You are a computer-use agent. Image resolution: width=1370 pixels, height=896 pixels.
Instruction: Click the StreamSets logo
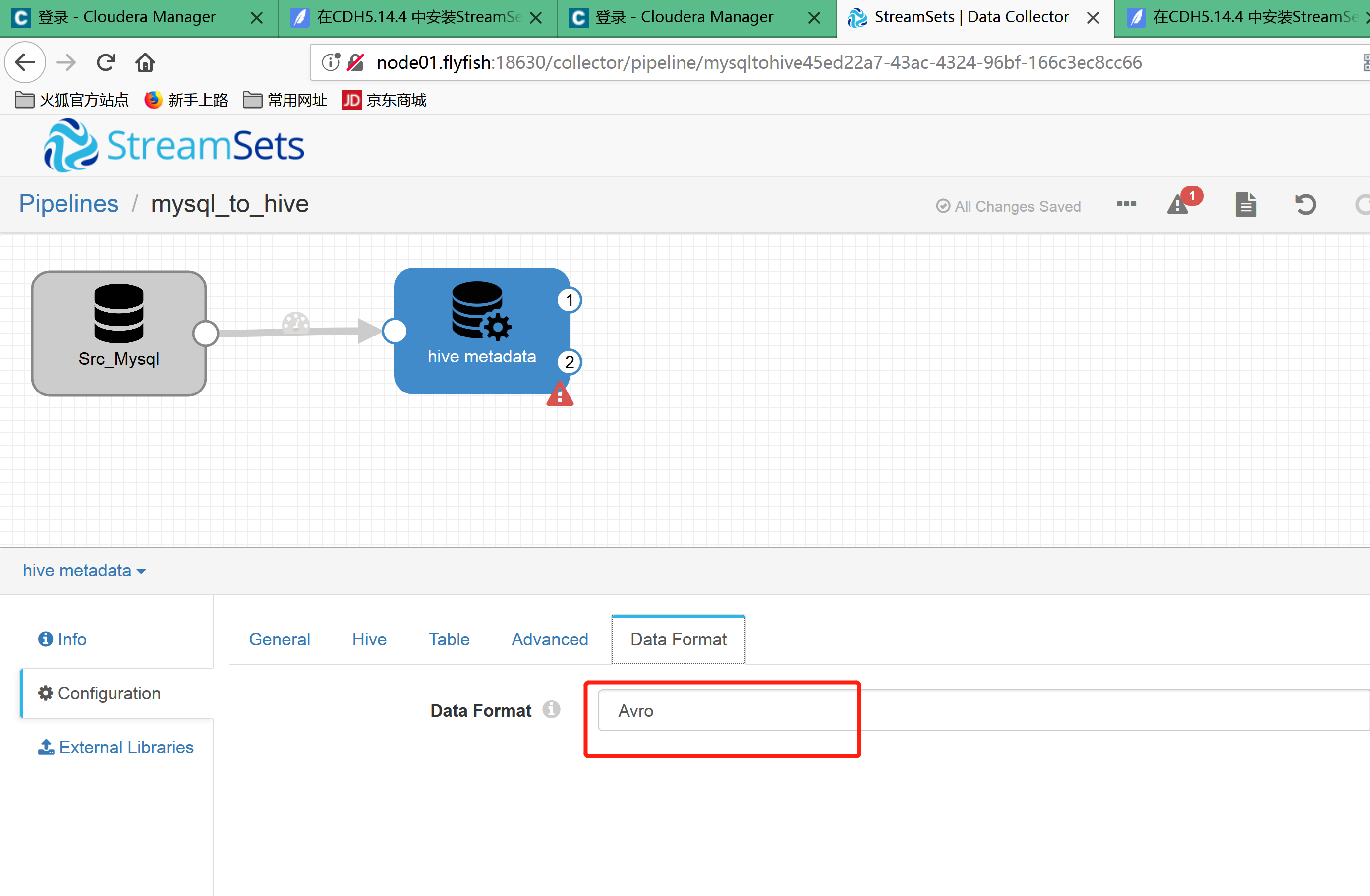pyautogui.click(x=174, y=145)
